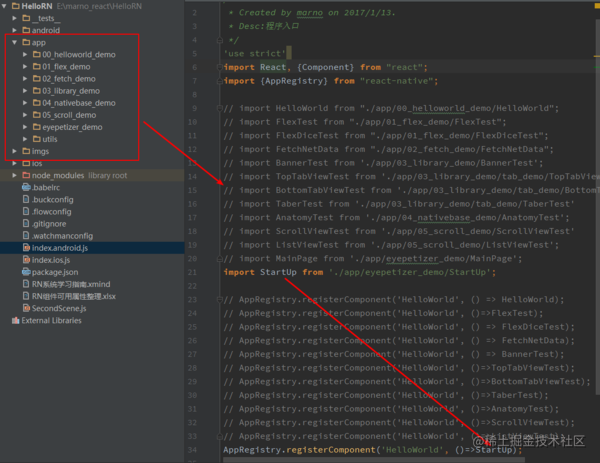Click StartUp in the line 21 import
600x463 pixels.
(x=278, y=272)
